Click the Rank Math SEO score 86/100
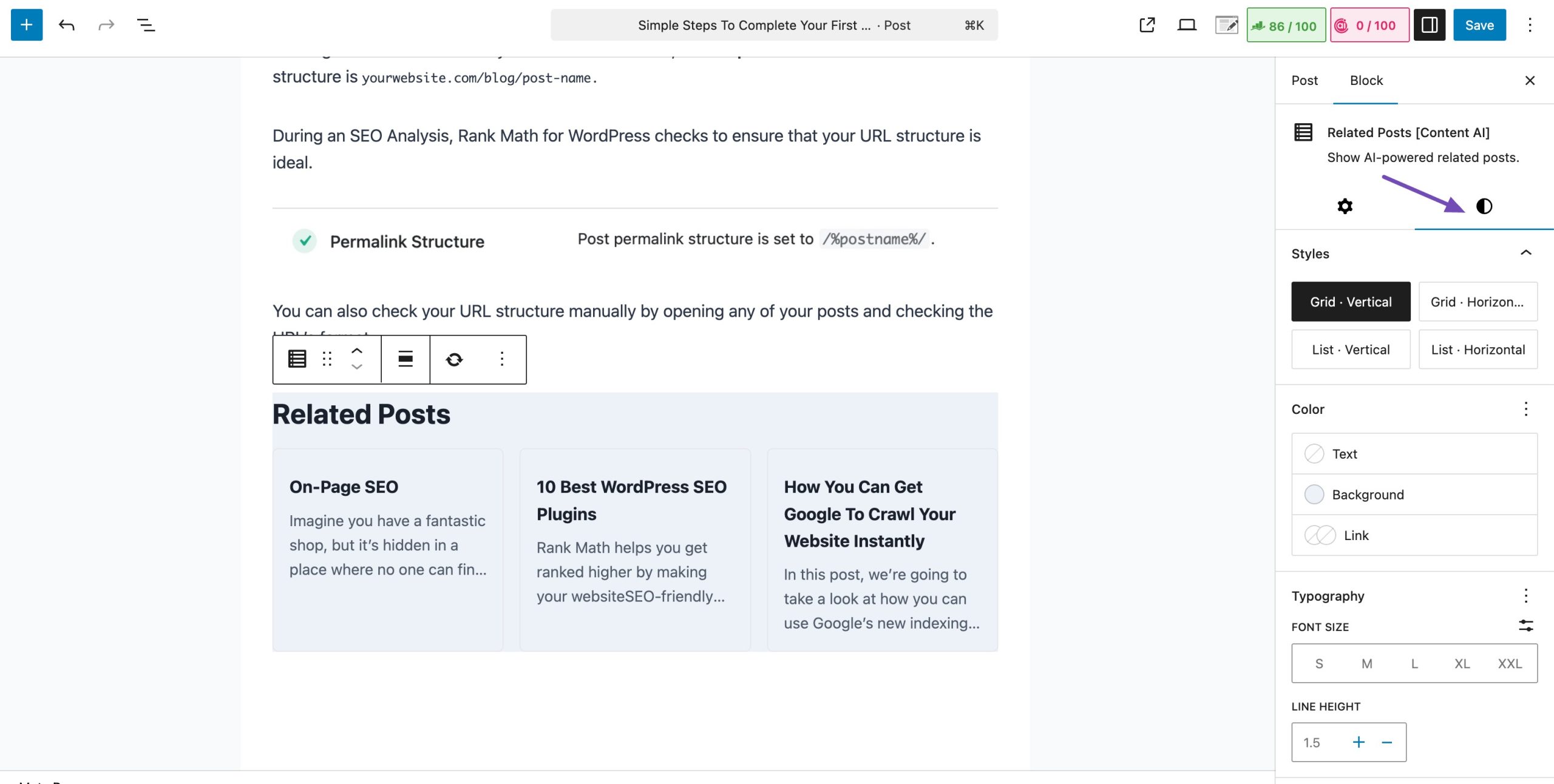Image resolution: width=1554 pixels, height=784 pixels. pos(1286,25)
